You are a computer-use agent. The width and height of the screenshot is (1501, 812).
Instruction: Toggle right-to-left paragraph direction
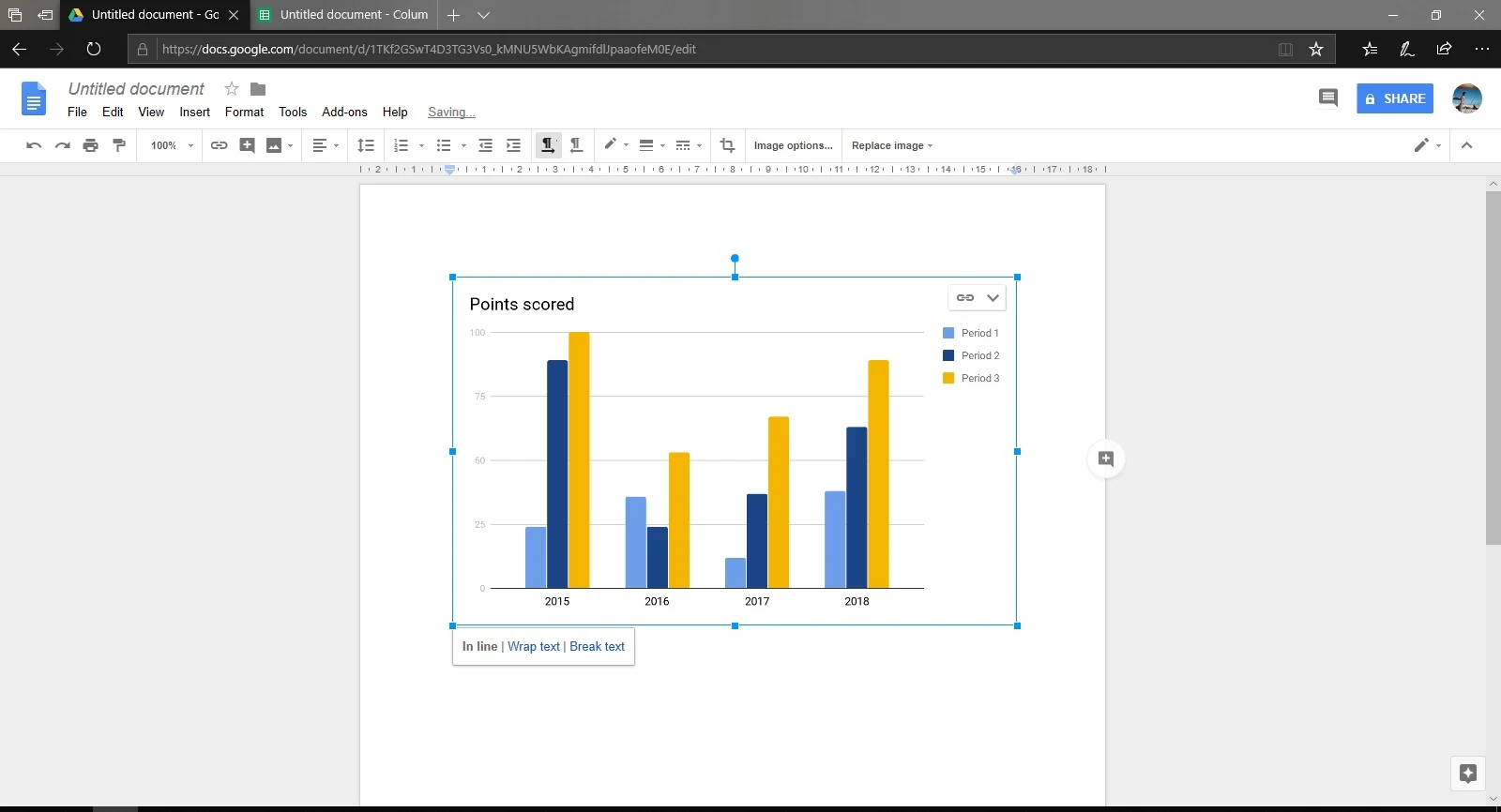point(576,145)
